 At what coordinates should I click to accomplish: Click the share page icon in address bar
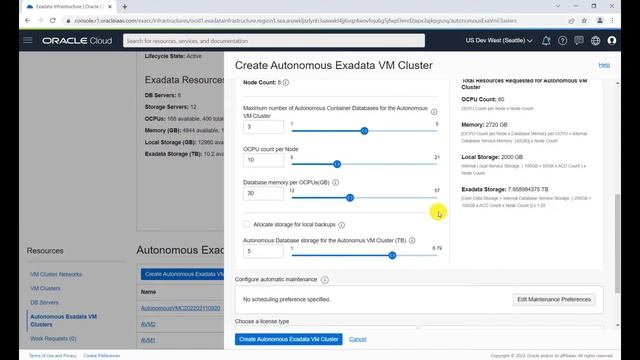pos(571,20)
